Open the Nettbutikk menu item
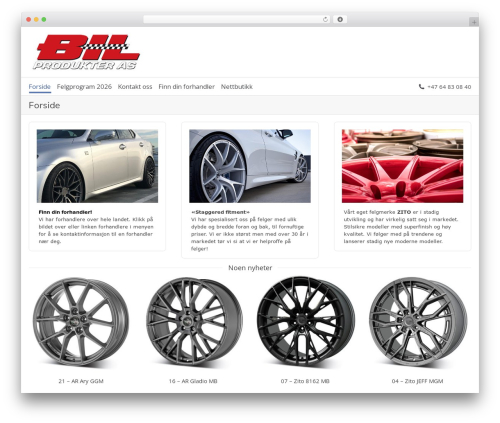Image resolution: width=500 pixels, height=423 pixels. [237, 87]
